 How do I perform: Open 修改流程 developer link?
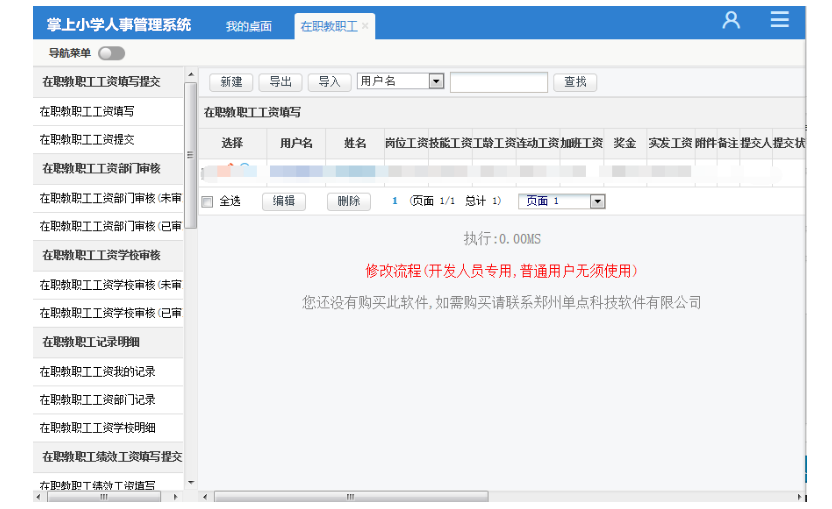coord(501,271)
